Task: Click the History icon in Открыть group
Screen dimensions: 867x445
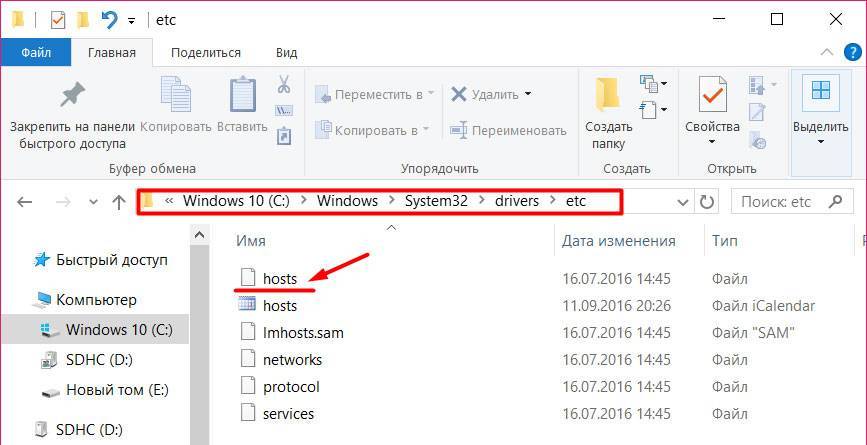Action: click(x=757, y=139)
